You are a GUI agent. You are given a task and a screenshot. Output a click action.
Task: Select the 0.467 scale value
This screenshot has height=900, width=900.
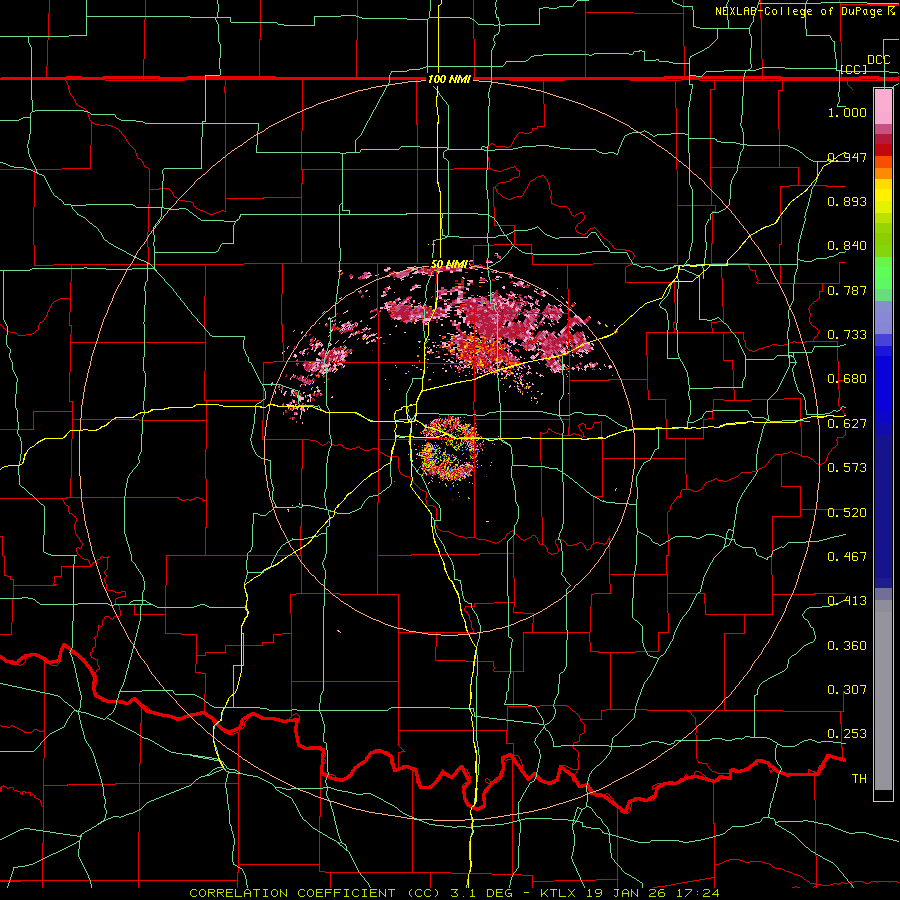click(847, 556)
